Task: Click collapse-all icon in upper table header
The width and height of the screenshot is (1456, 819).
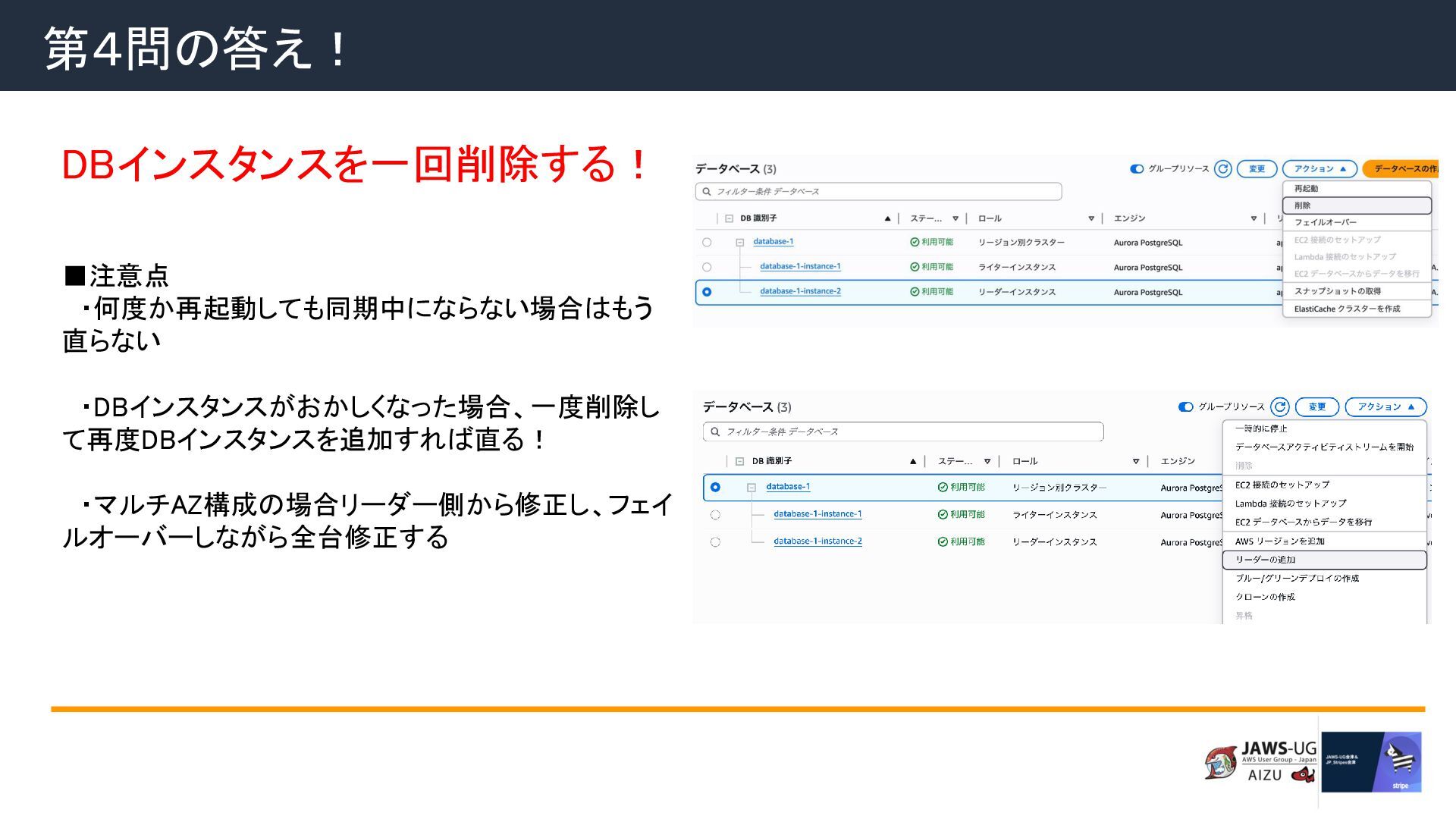Action: coord(729,218)
